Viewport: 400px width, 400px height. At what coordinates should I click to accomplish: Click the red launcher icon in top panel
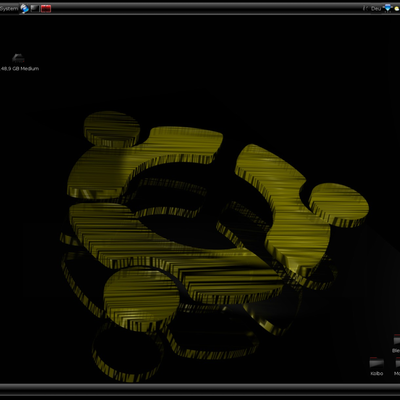[x=46, y=9]
